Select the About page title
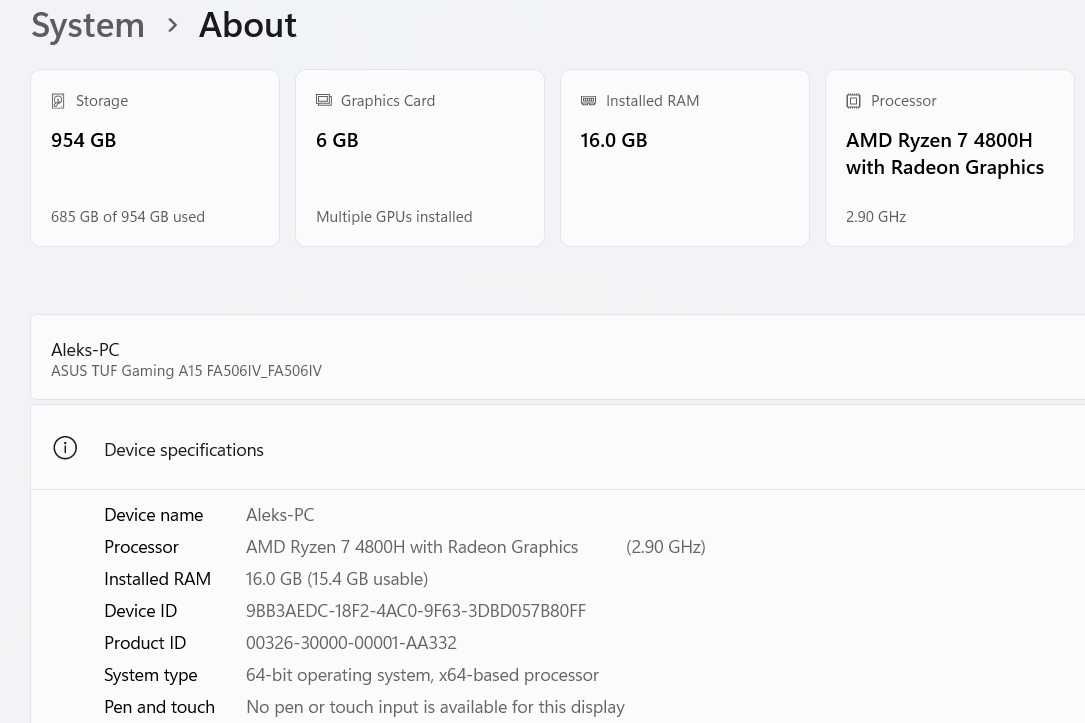The image size is (1085, 723). 248,26
